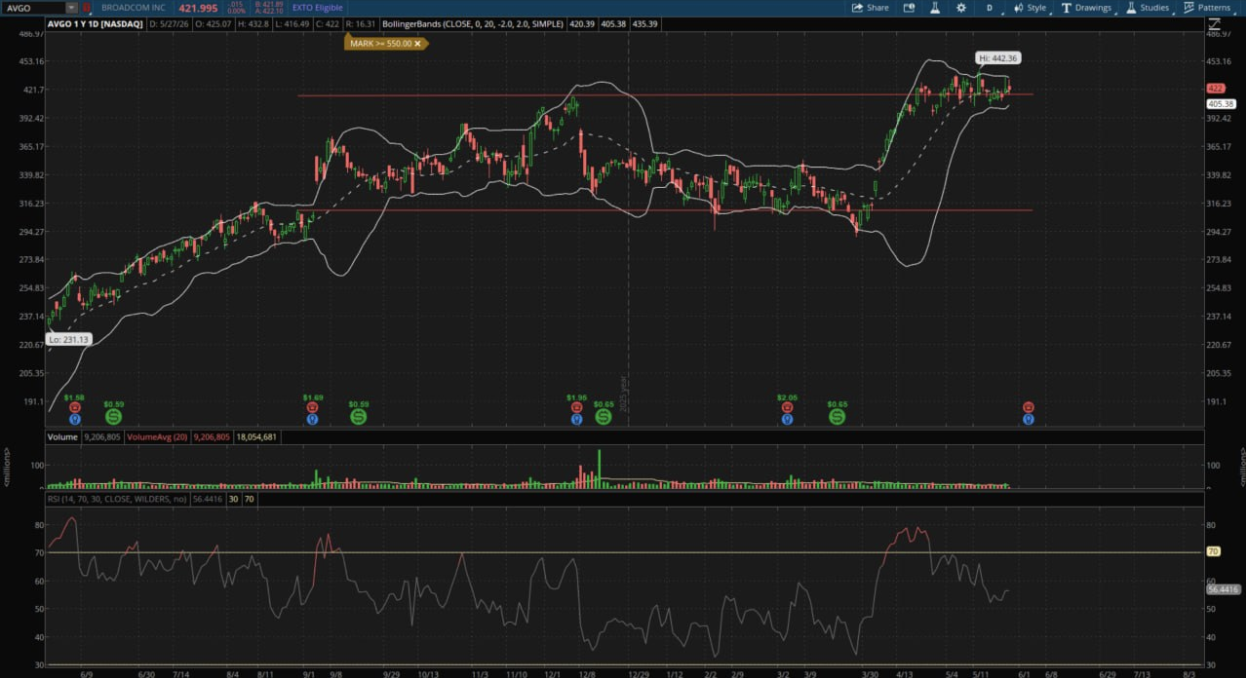Viewport: 1246px width, 678px height.
Task: Open chart settings gear icon
Action: point(961,7)
